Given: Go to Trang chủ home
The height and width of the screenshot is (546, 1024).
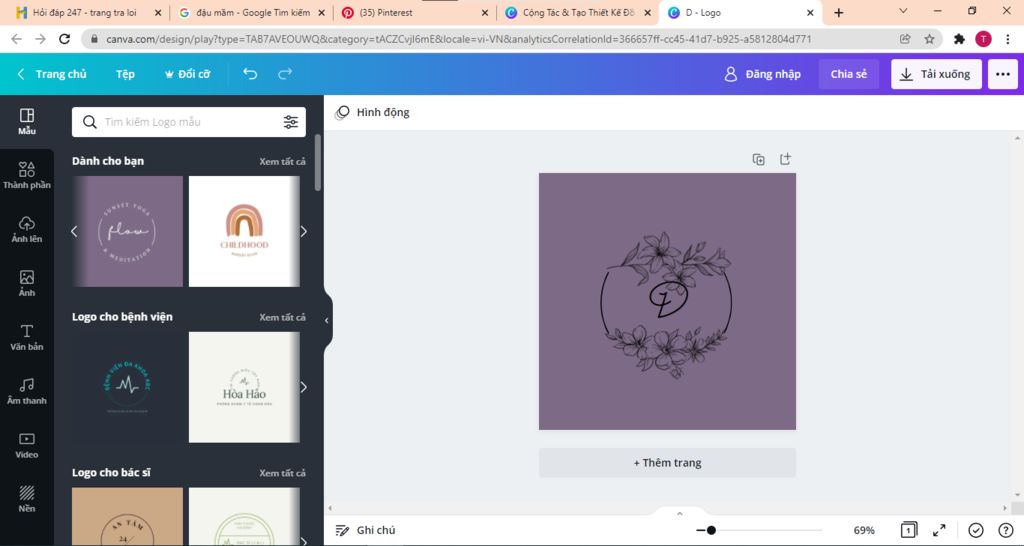Looking at the screenshot, I should (52, 74).
